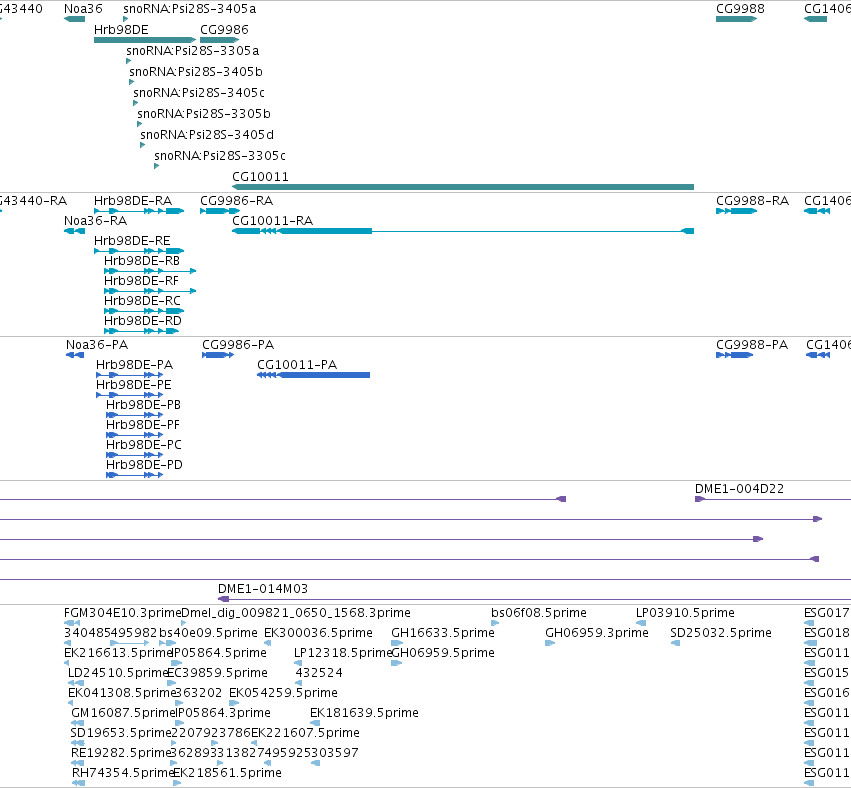The width and height of the screenshot is (851, 788).
Task: Click the Noa36 gene label
Action: 83,9
